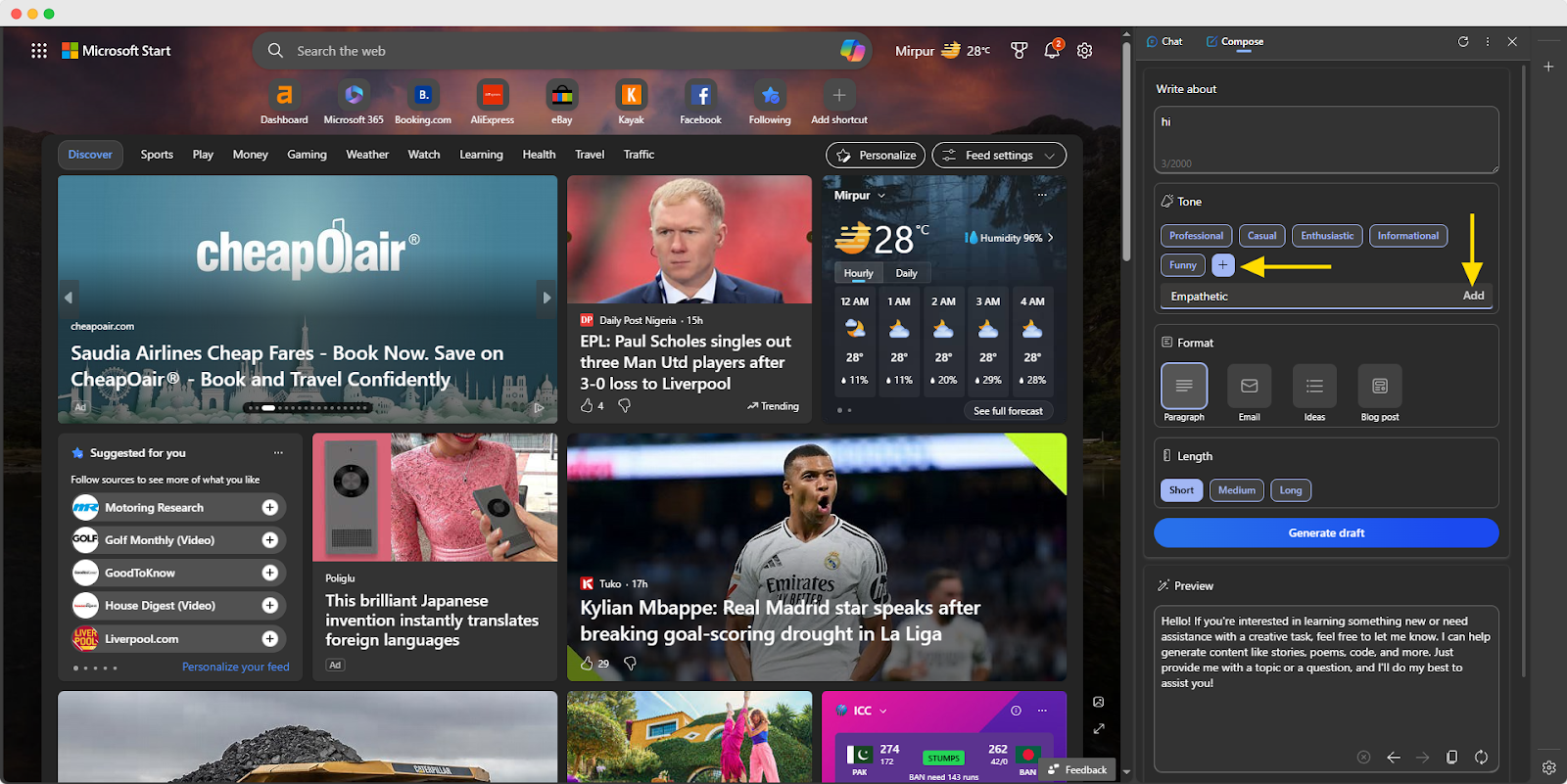Go to previous cheapOair carousel slide
Screen dimensions: 1567x784
(69, 298)
